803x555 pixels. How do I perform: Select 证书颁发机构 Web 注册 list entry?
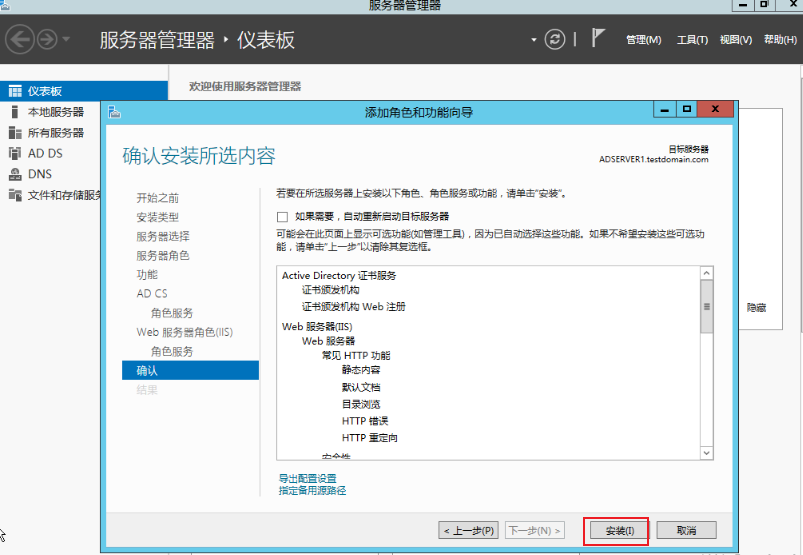[x=353, y=307]
